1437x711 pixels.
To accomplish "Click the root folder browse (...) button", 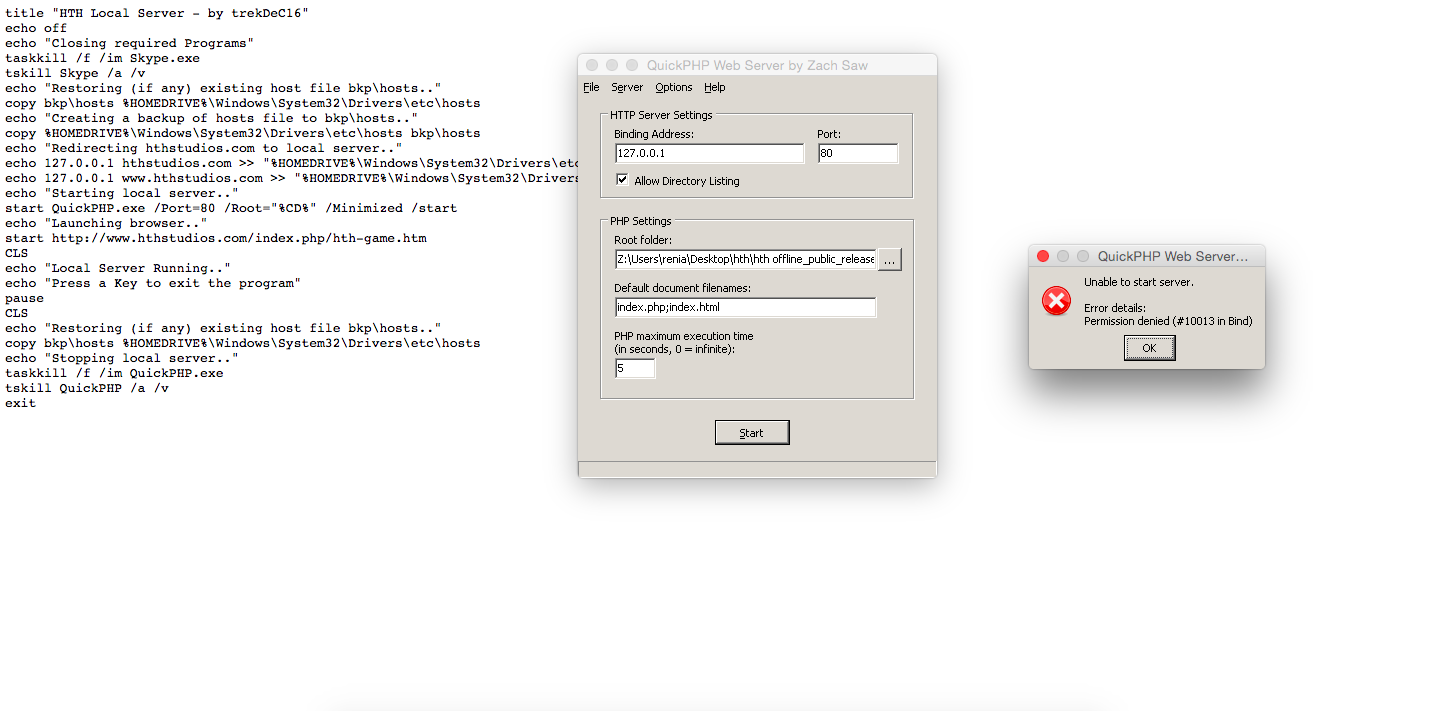I will tap(890, 259).
